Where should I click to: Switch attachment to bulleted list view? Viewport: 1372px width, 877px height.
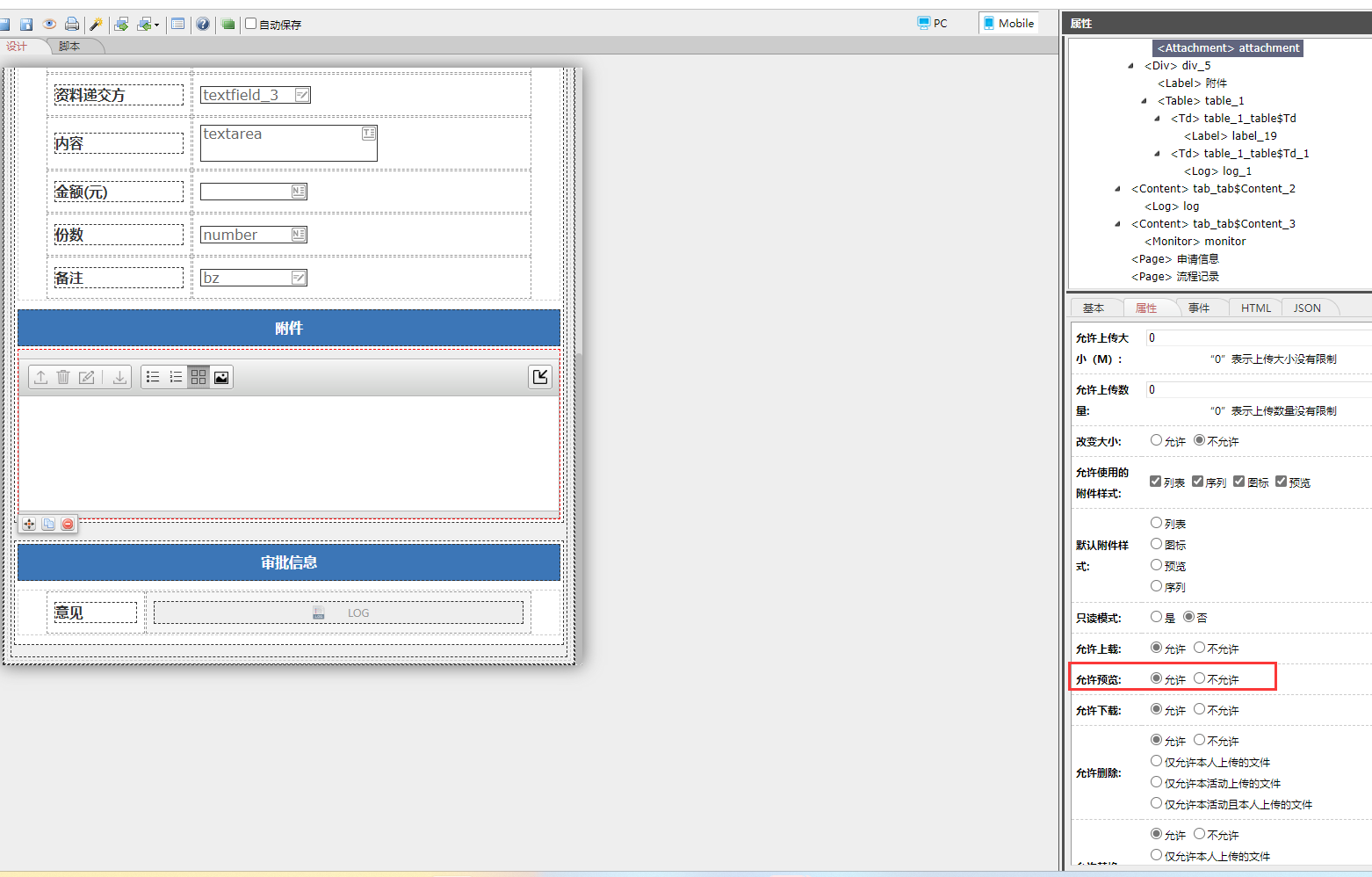[x=153, y=377]
